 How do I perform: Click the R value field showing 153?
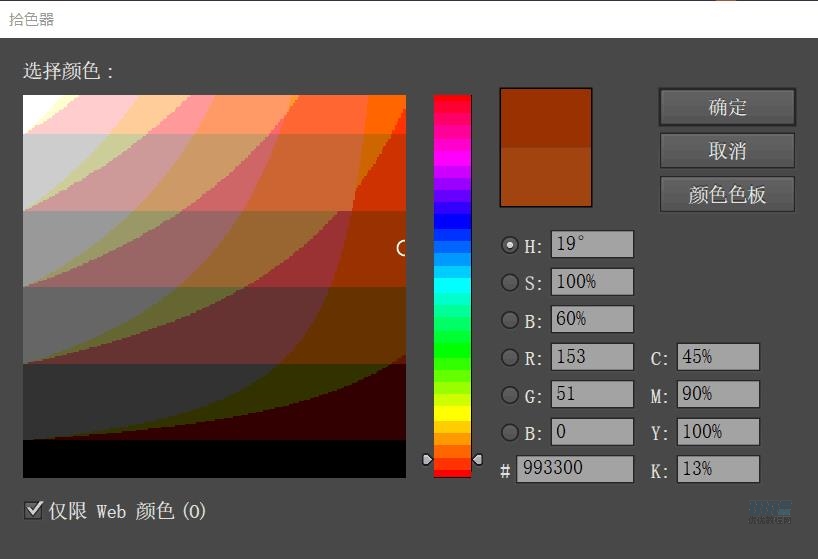tap(592, 358)
